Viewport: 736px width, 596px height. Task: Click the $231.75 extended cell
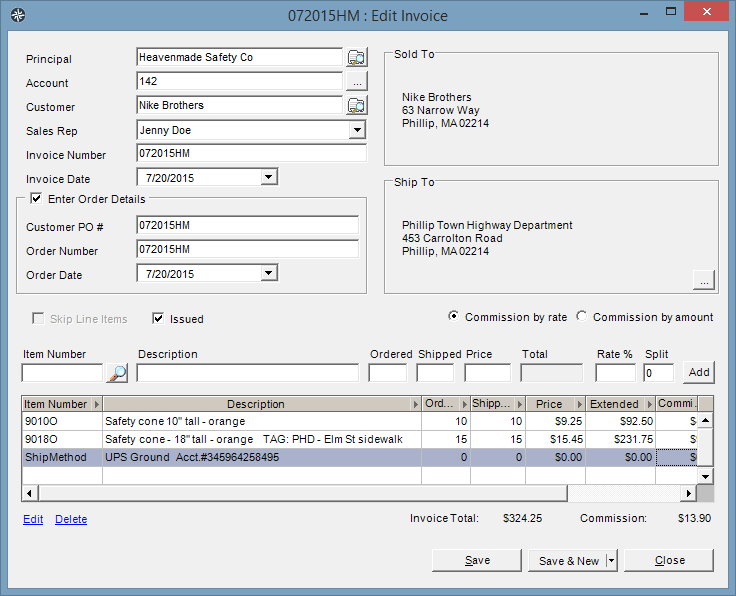(x=621, y=439)
